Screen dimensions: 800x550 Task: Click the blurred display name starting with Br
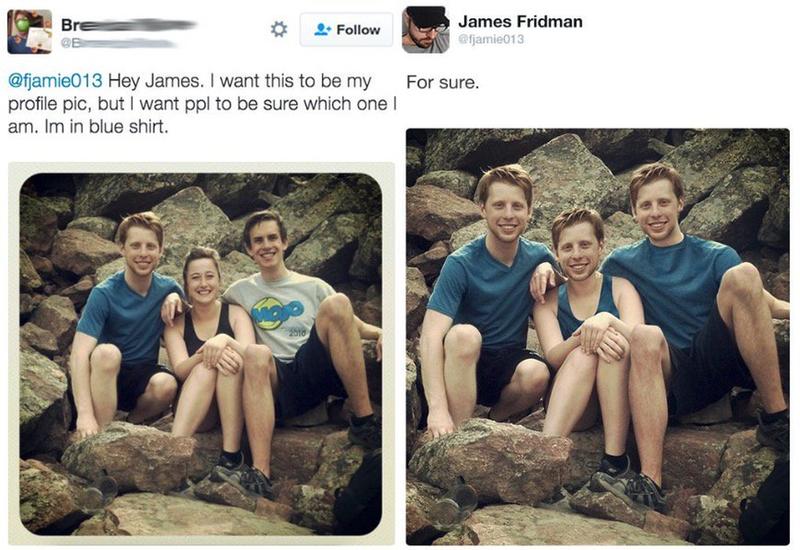pos(128,24)
